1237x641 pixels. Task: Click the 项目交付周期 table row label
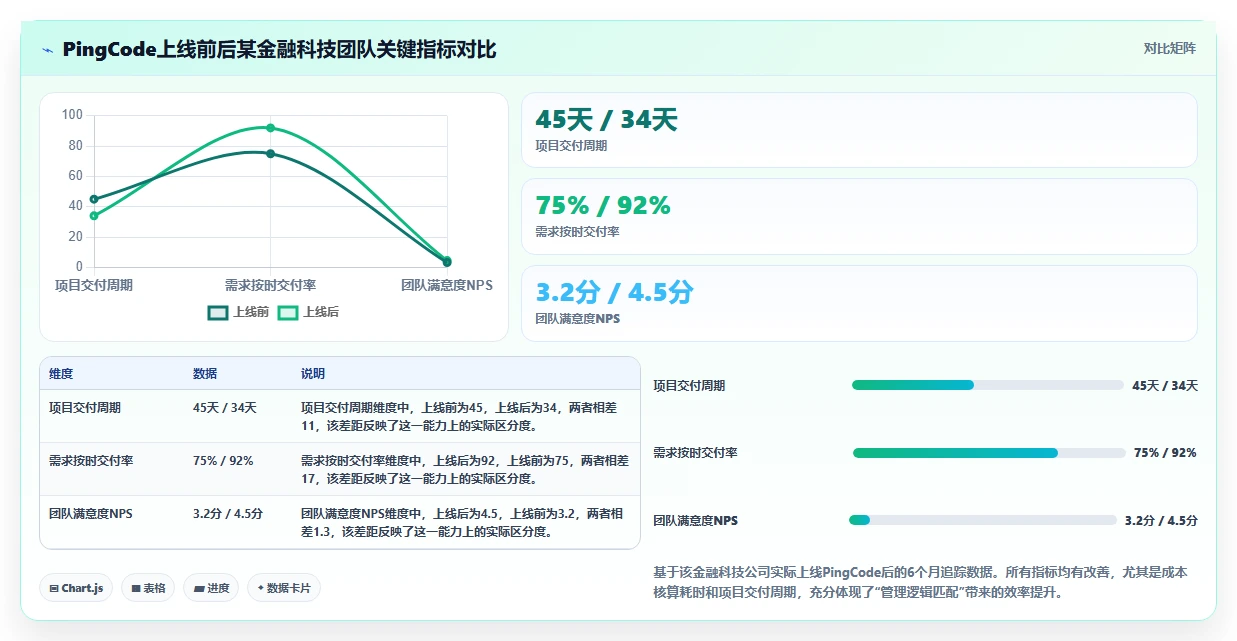pos(85,408)
